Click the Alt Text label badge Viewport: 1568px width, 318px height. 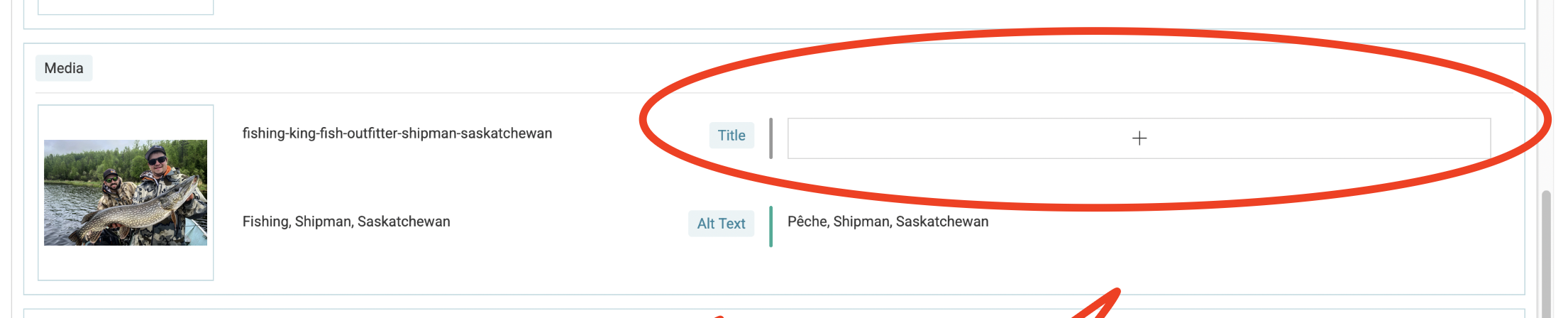[x=721, y=224]
